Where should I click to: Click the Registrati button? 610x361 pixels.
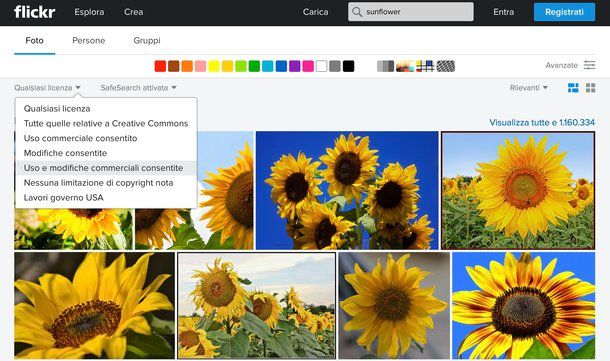pyautogui.click(x=564, y=12)
